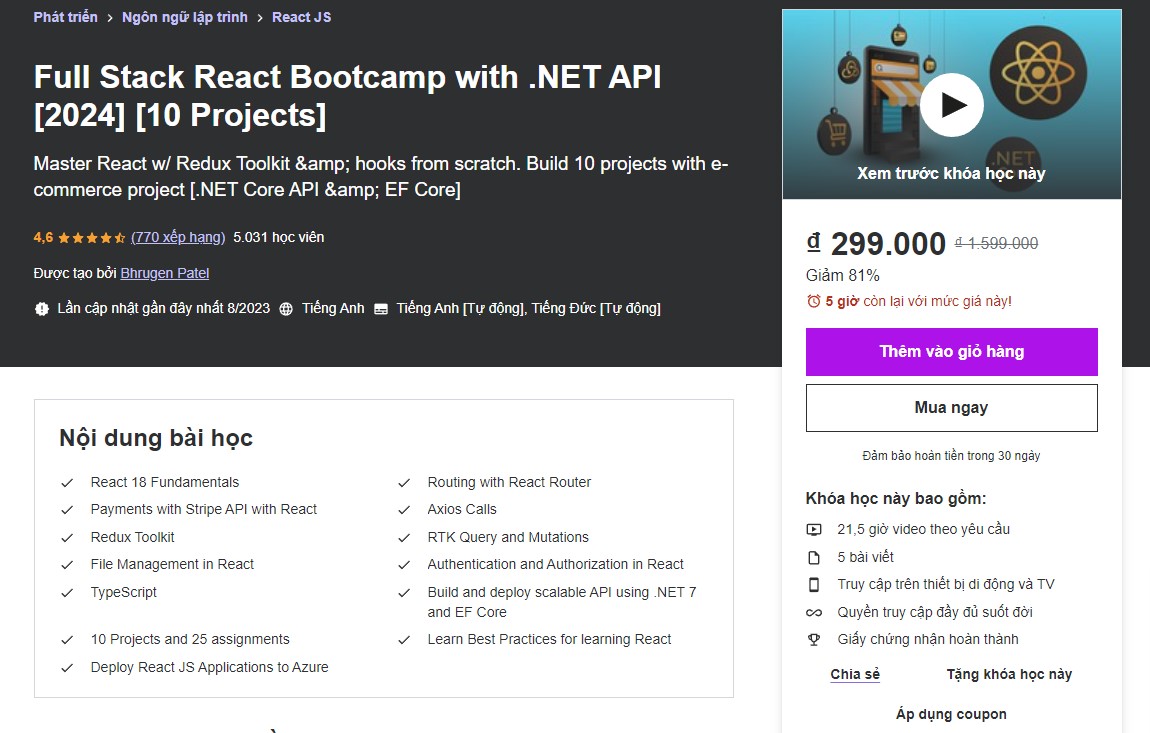Click the globe language icon

pos(286,309)
